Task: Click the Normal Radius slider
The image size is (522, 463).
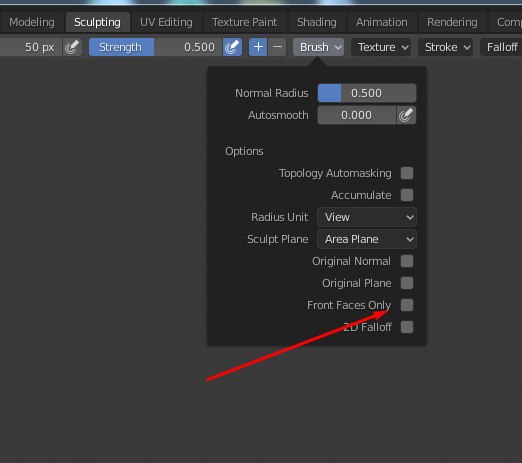Action: [x=367, y=93]
